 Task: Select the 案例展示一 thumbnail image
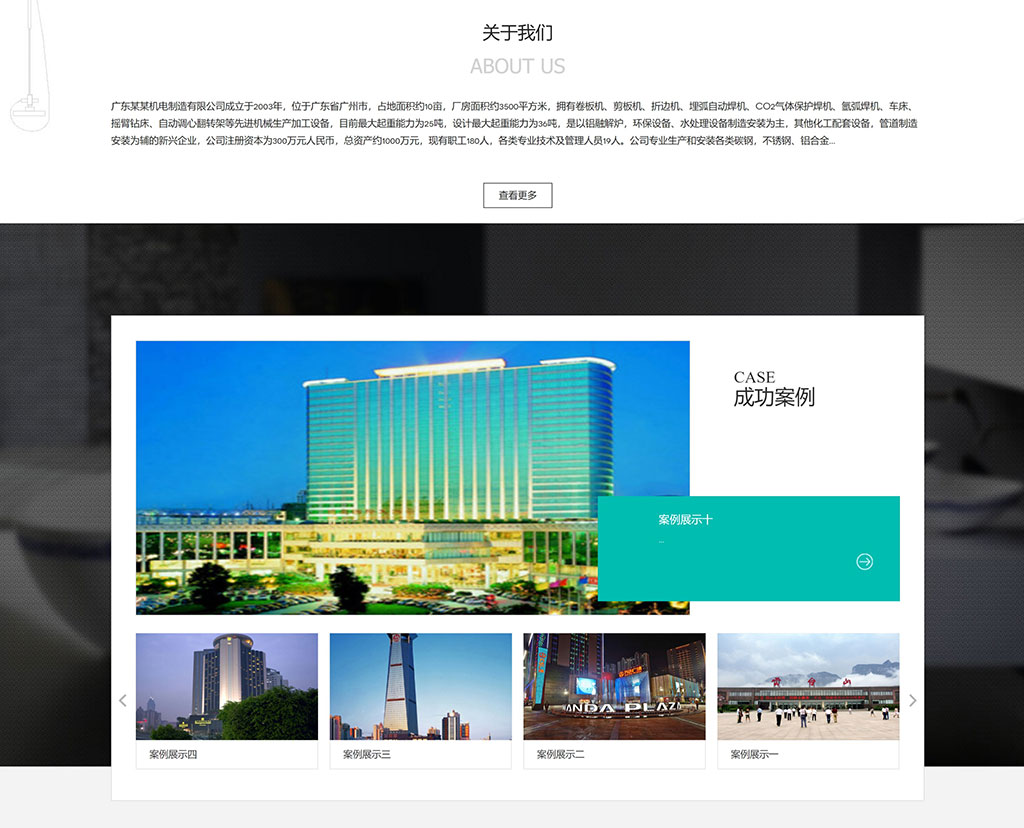pos(808,684)
